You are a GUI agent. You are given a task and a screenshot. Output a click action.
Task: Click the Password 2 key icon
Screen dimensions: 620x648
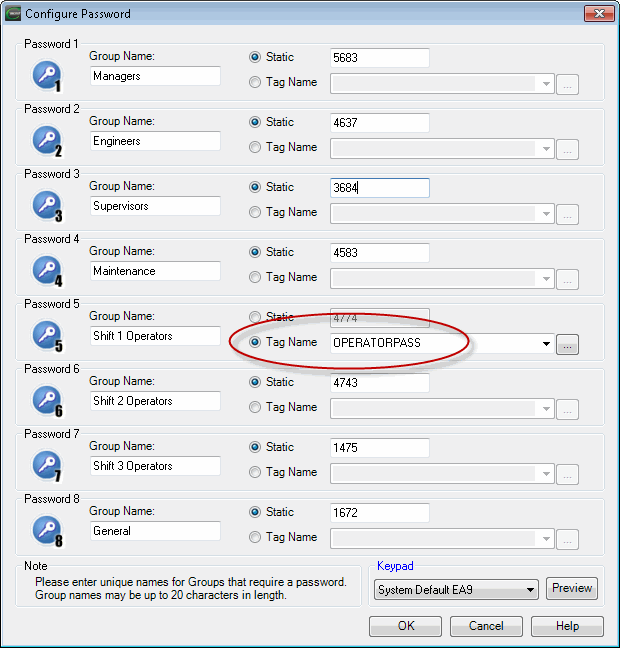[49, 141]
